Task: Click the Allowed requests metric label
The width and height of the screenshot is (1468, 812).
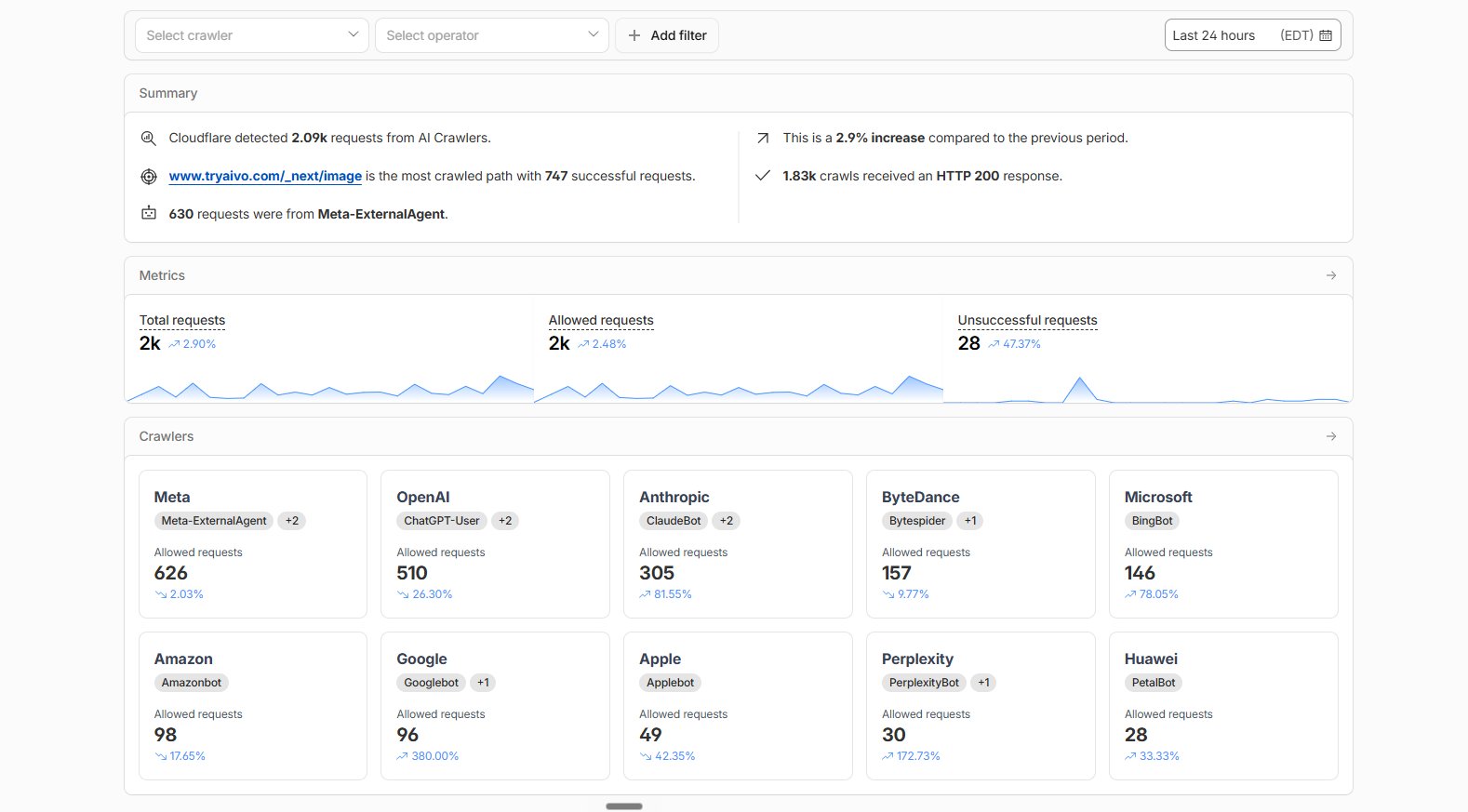Action: [601, 320]
